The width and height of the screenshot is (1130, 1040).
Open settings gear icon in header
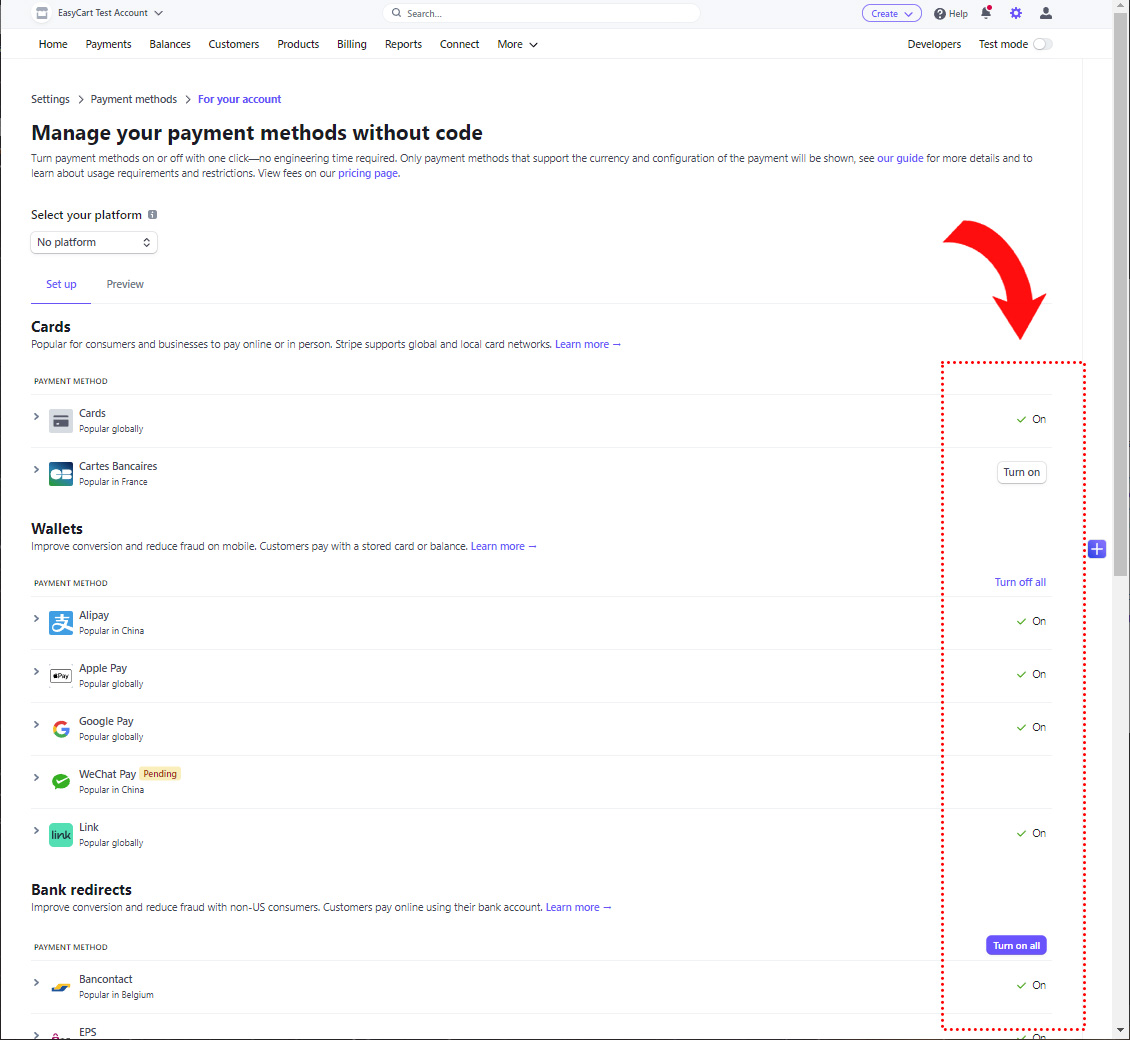coord(1016,13)
